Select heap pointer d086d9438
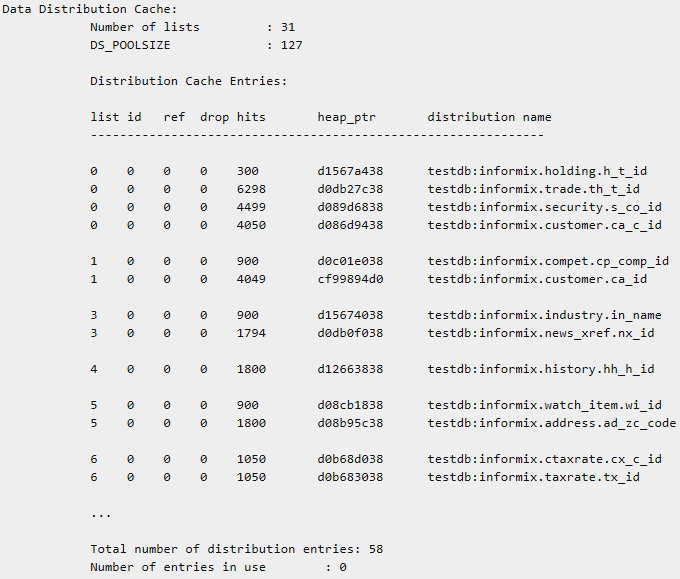 [x=350, y=225]
